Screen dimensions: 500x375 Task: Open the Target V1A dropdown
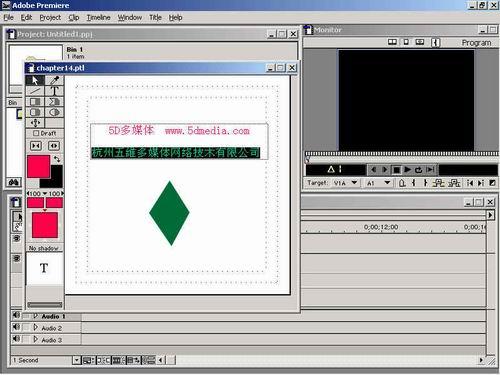coord(354,183)
